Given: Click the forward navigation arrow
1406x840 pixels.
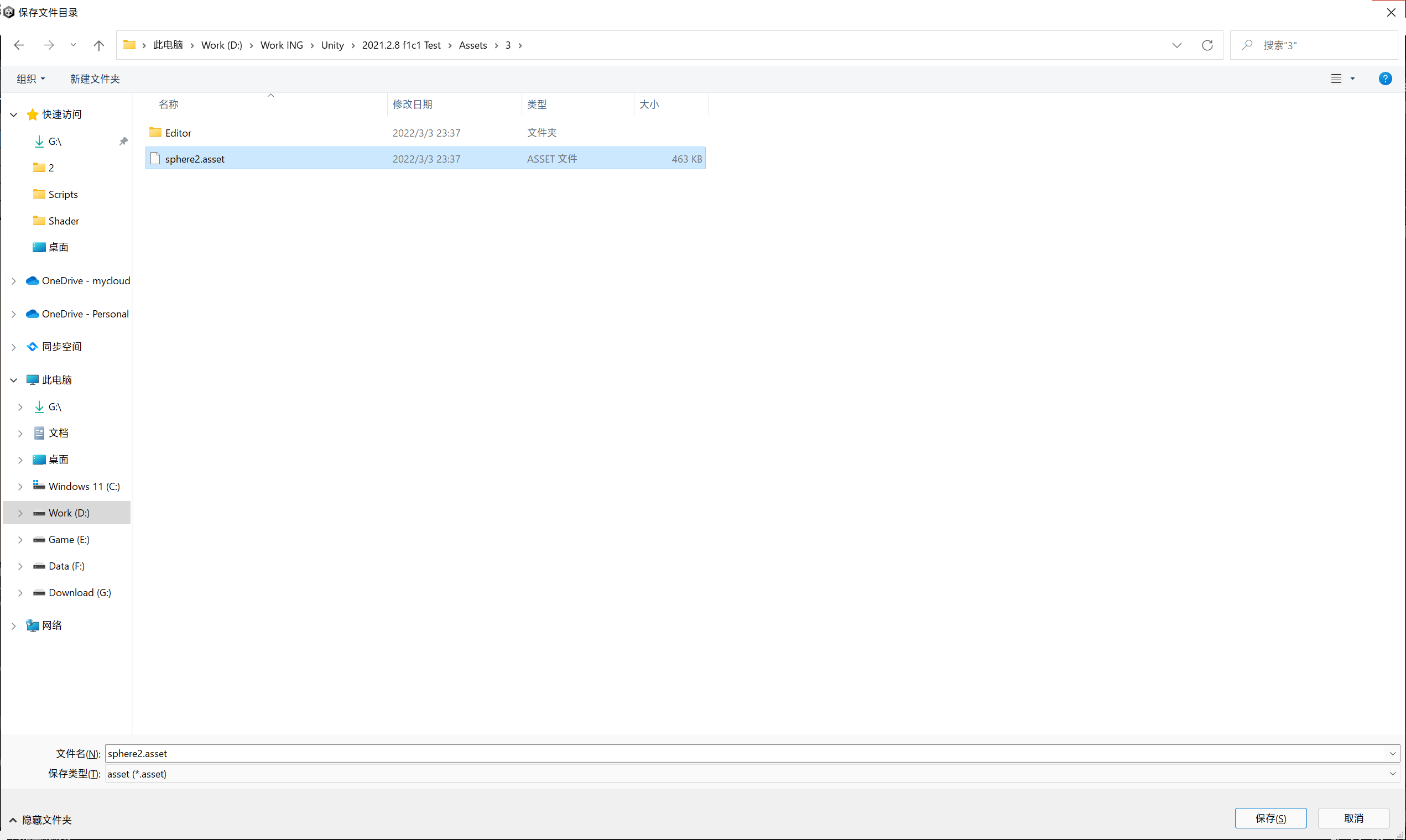Looking at the screenshot, I should pos(49,45).
